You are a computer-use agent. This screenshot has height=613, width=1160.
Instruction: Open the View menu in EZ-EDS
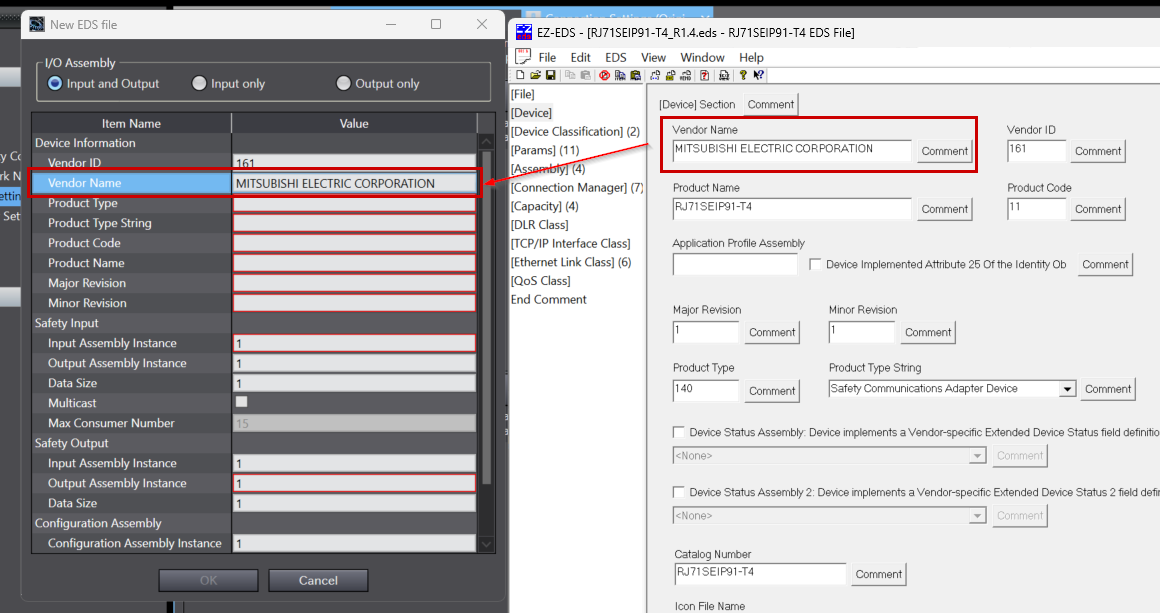(653, 57)
